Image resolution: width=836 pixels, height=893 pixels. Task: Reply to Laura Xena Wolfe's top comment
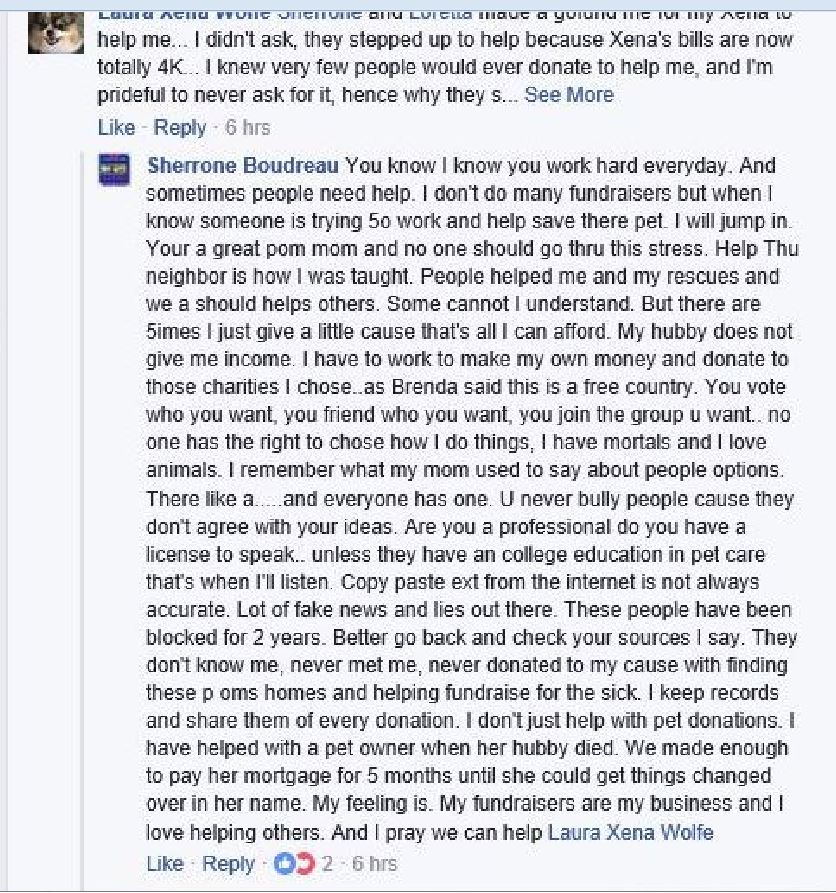[179, 127]
